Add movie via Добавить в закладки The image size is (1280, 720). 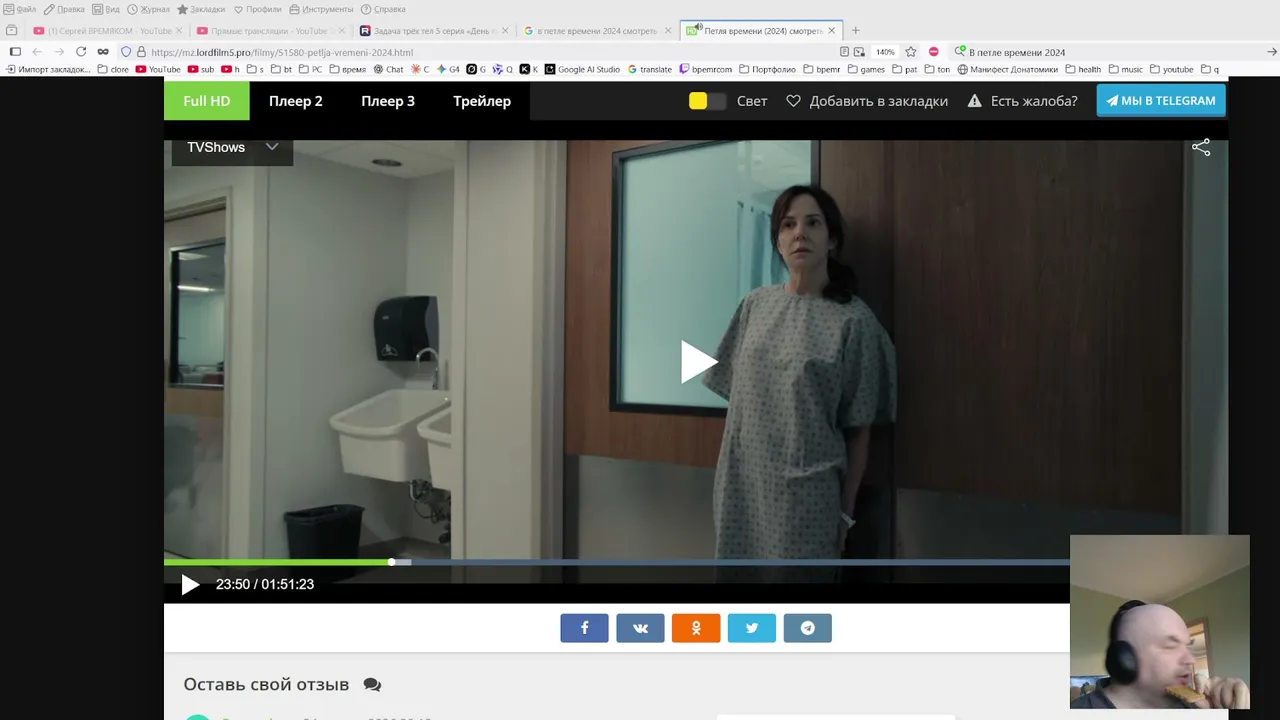[867, 101]
